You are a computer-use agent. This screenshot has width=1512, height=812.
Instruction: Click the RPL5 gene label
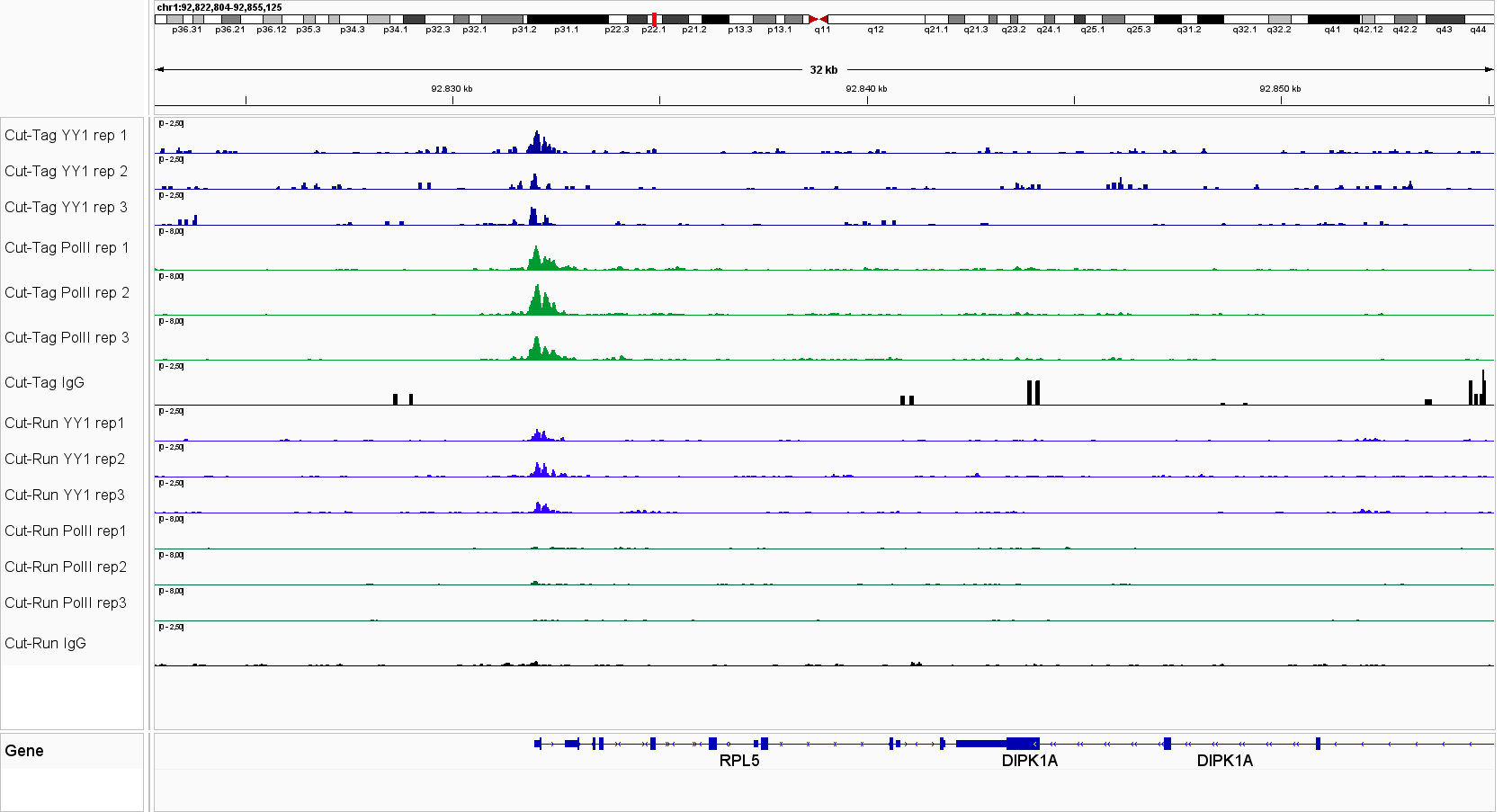[x=738, y=761]
